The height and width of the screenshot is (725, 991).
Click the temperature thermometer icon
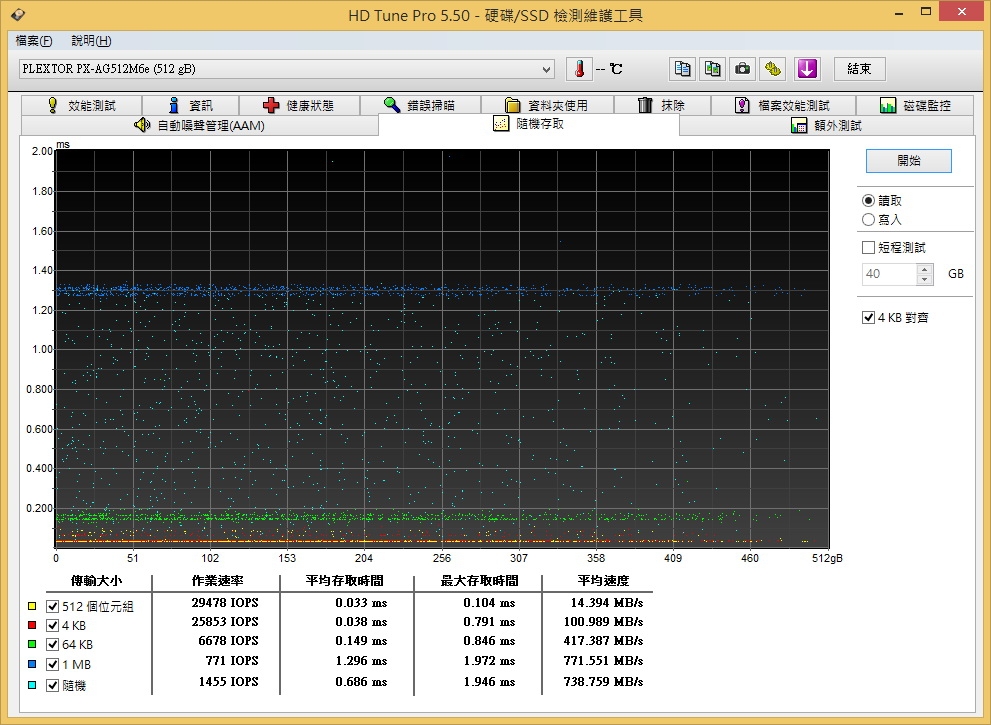(x=578, y=69)
